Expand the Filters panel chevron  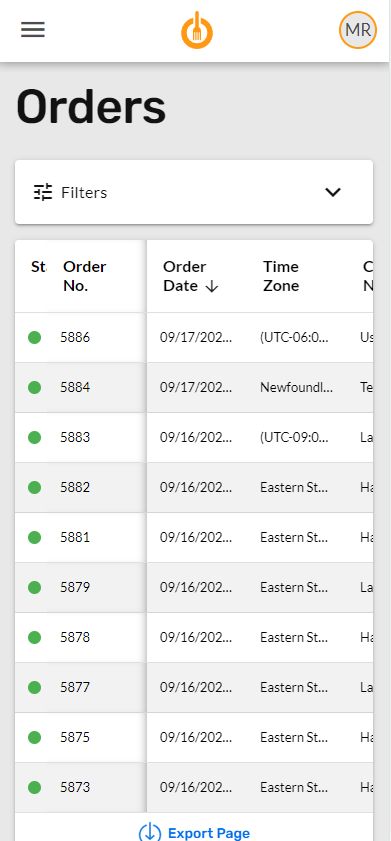pos(333,192)
